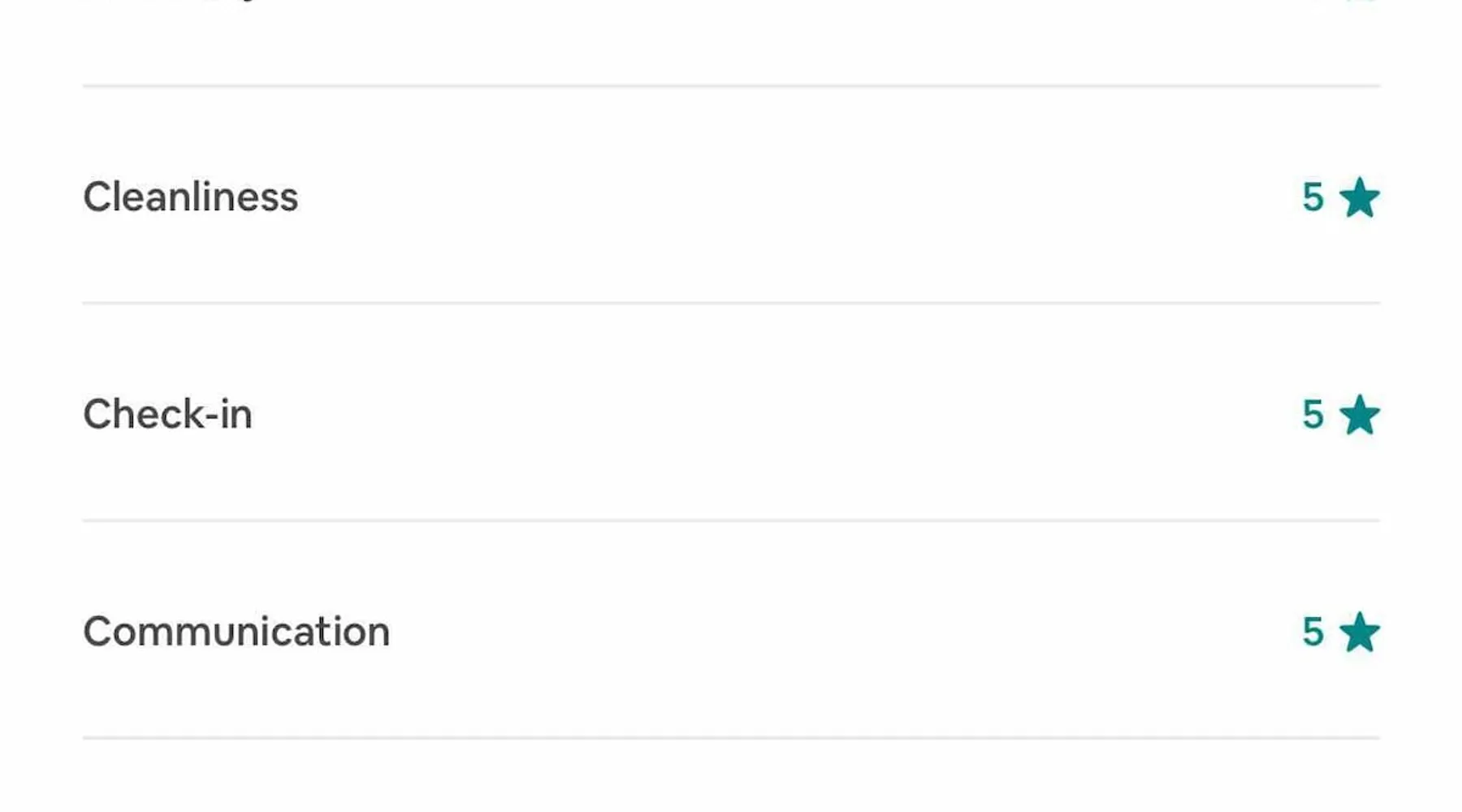
Task: Click the Communication category label
Action: coord(236,632)
